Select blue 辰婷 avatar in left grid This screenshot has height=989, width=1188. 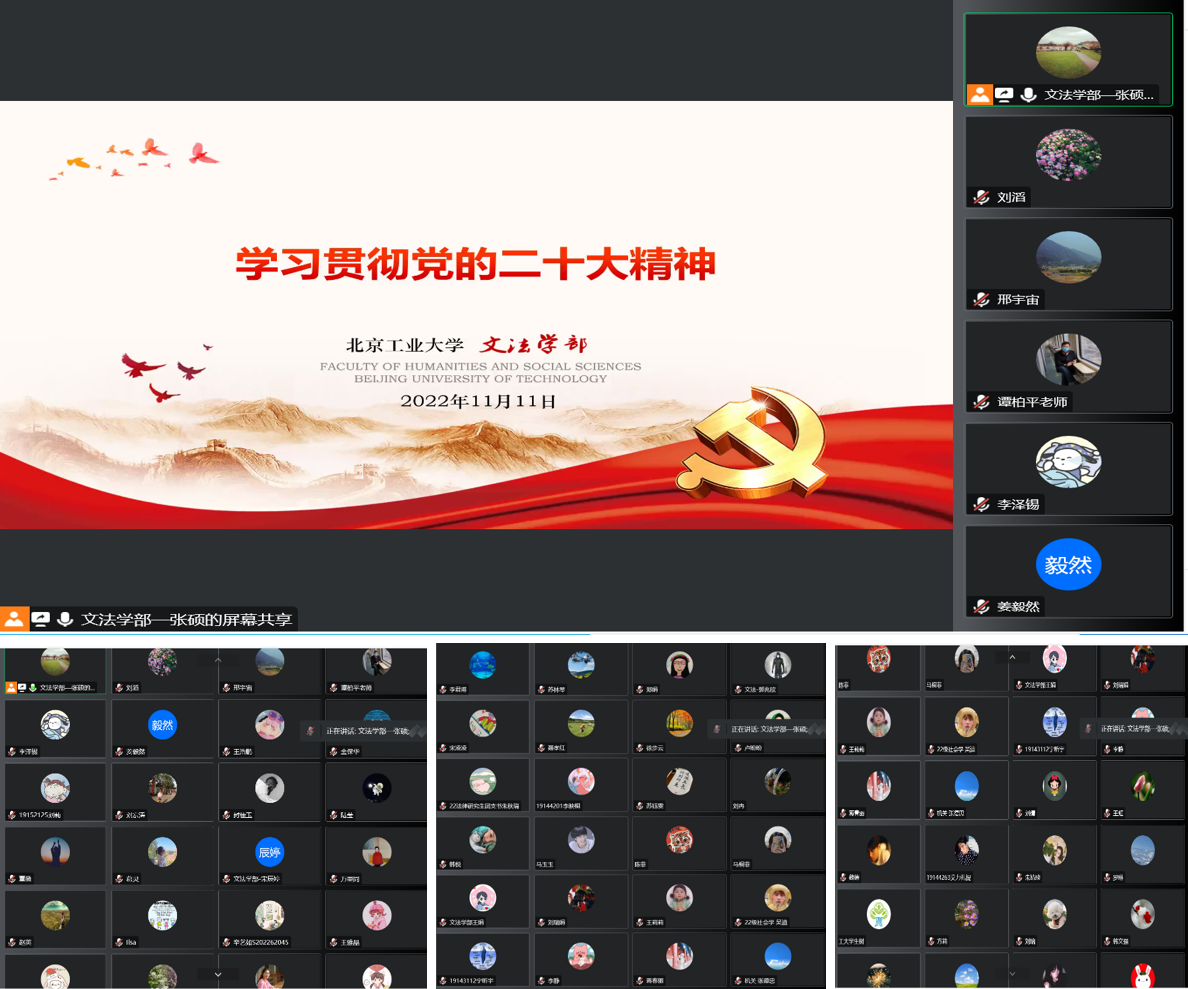click(x=270, y=852)
